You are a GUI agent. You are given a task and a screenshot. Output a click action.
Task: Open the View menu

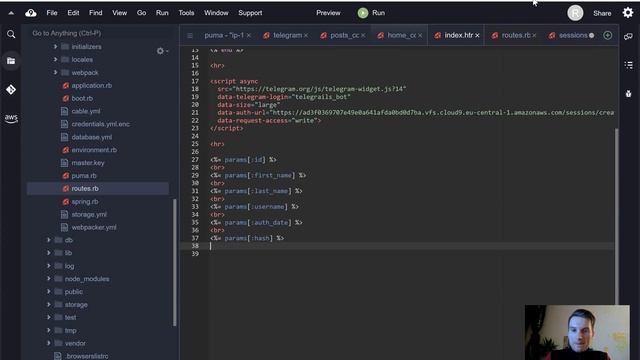coord(120,13)
